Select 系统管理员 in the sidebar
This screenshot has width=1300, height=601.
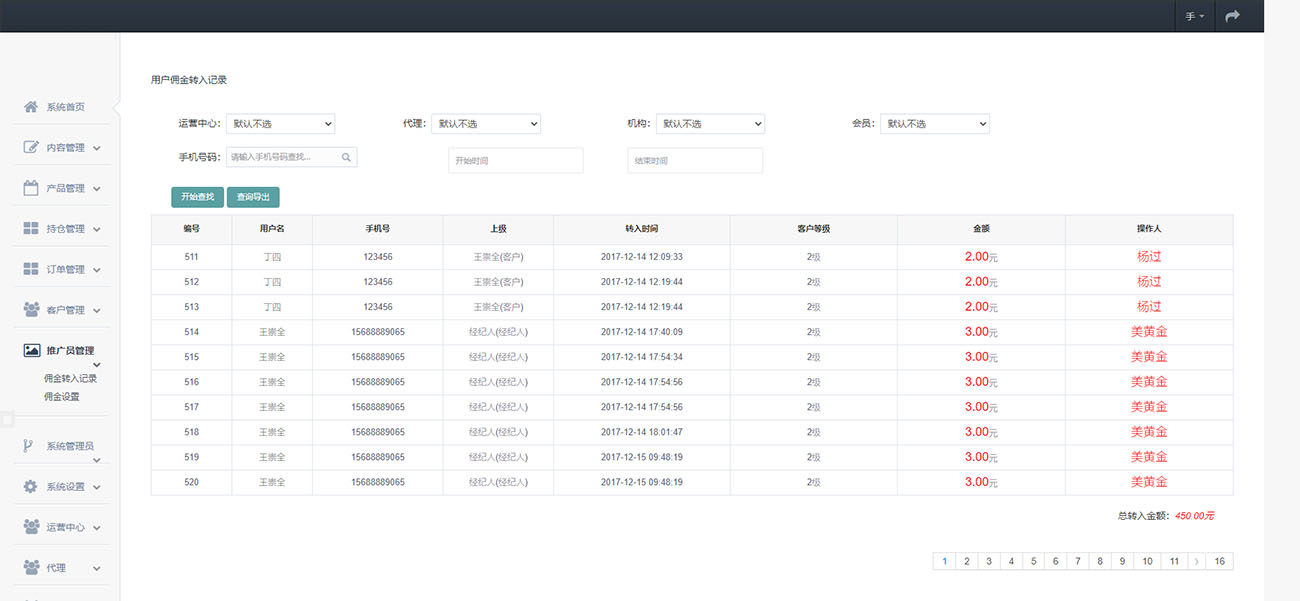click(70, 446)
